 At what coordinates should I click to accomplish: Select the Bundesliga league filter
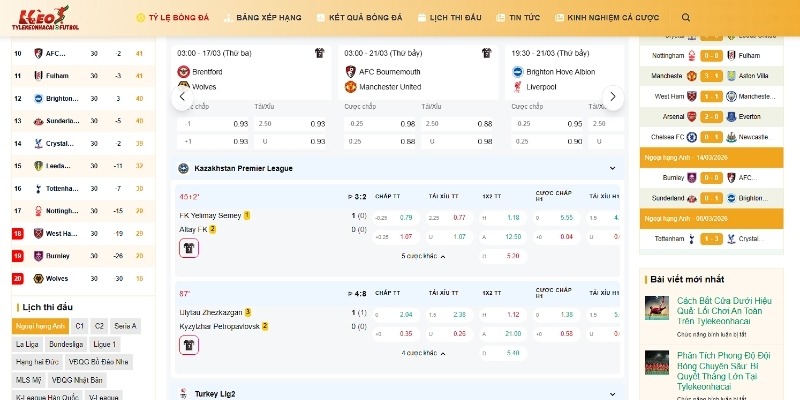pos(66,344)
